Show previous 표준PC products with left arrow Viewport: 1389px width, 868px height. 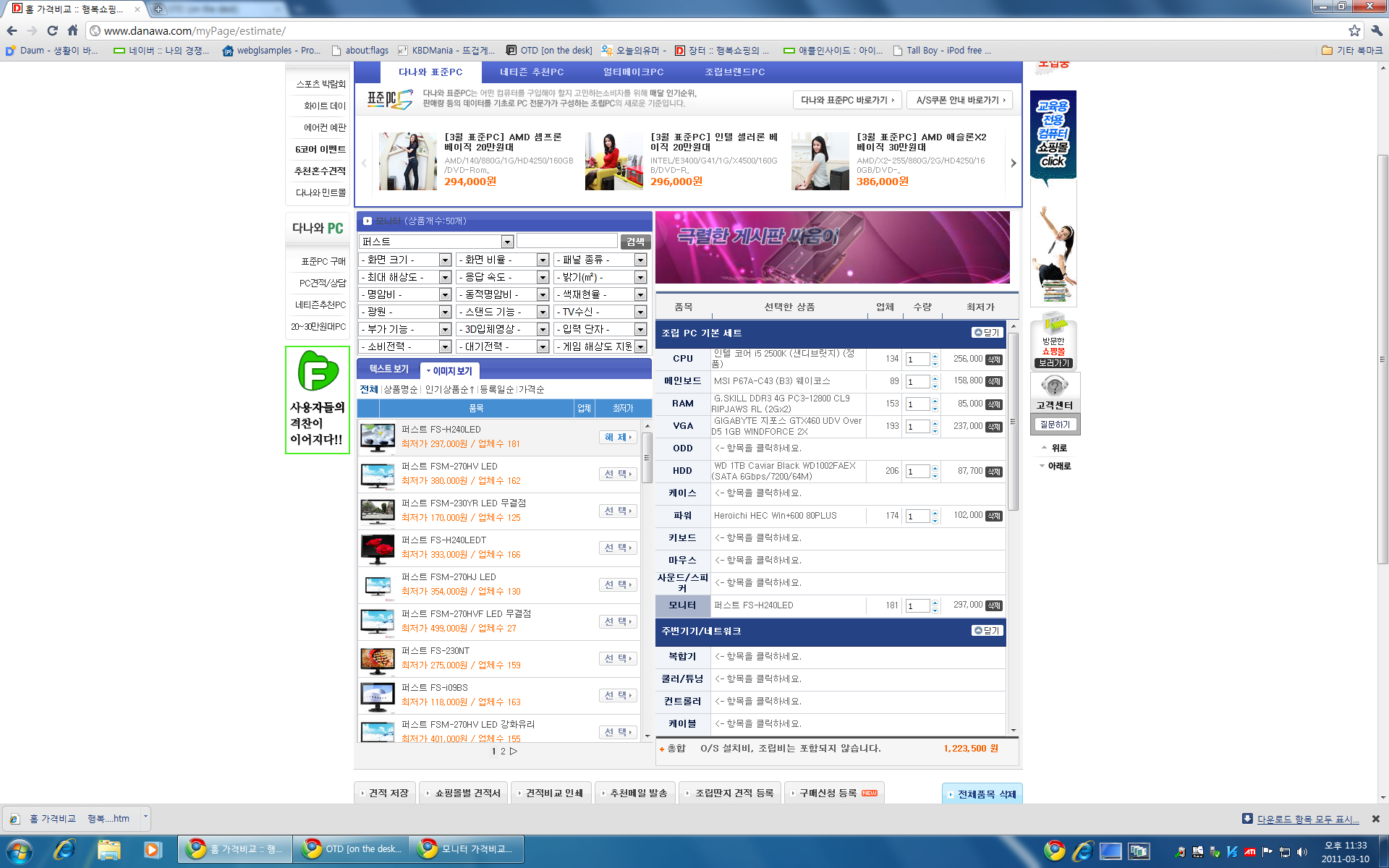tap(364, 163)
